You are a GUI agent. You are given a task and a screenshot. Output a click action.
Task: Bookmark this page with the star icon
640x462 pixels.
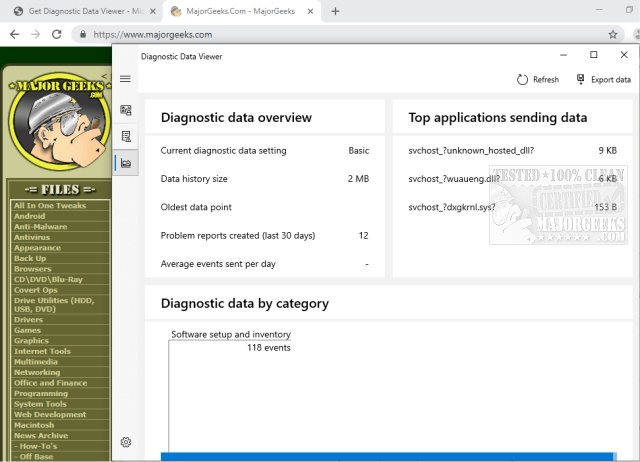(x=613, y=33)
